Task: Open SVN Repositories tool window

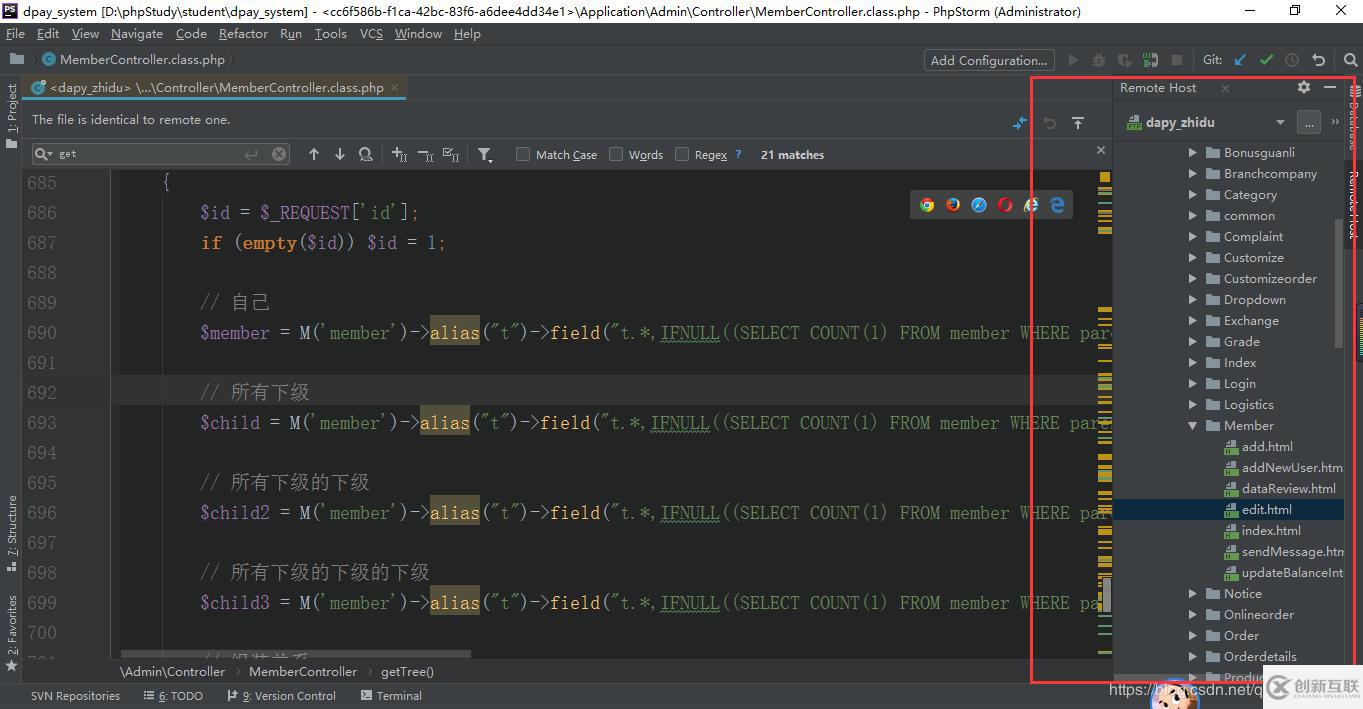Action: pos(75,696)
